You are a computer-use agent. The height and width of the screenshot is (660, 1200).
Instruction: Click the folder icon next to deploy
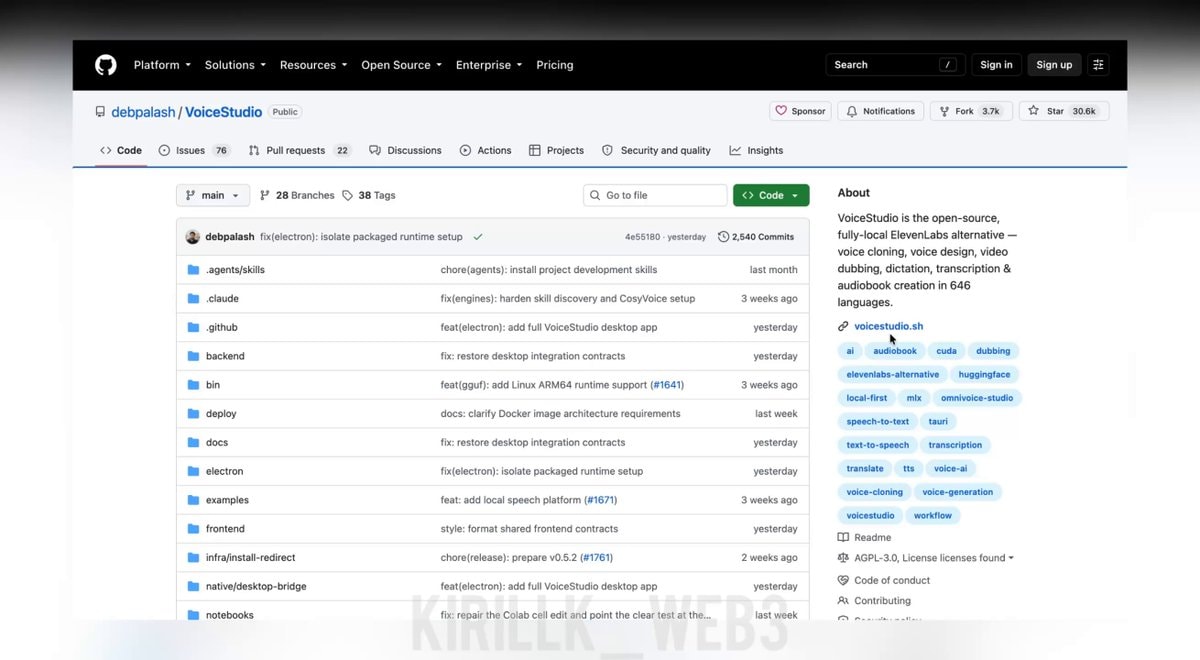pos(193,413)
